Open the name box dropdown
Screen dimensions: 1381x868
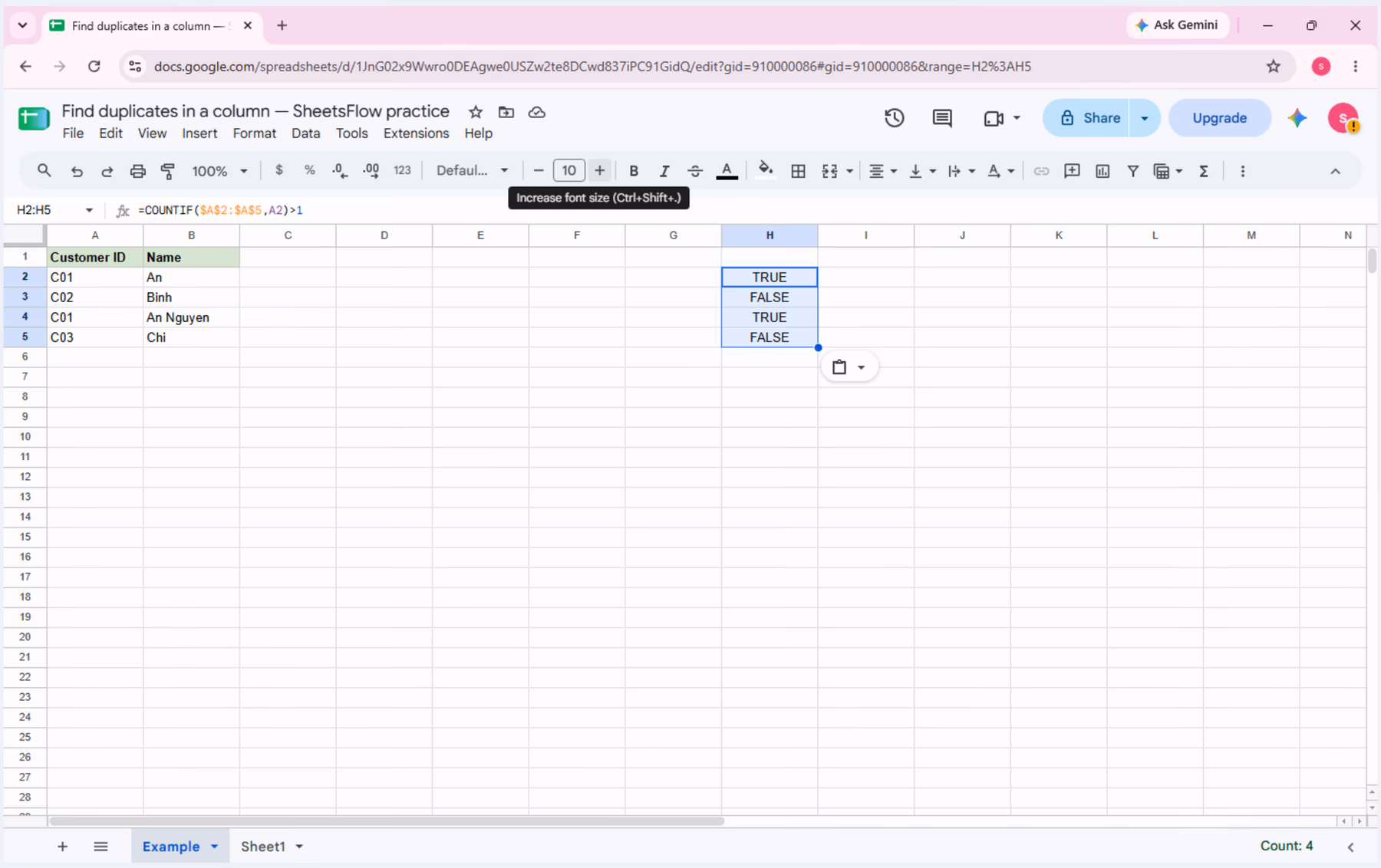point(89,210)
